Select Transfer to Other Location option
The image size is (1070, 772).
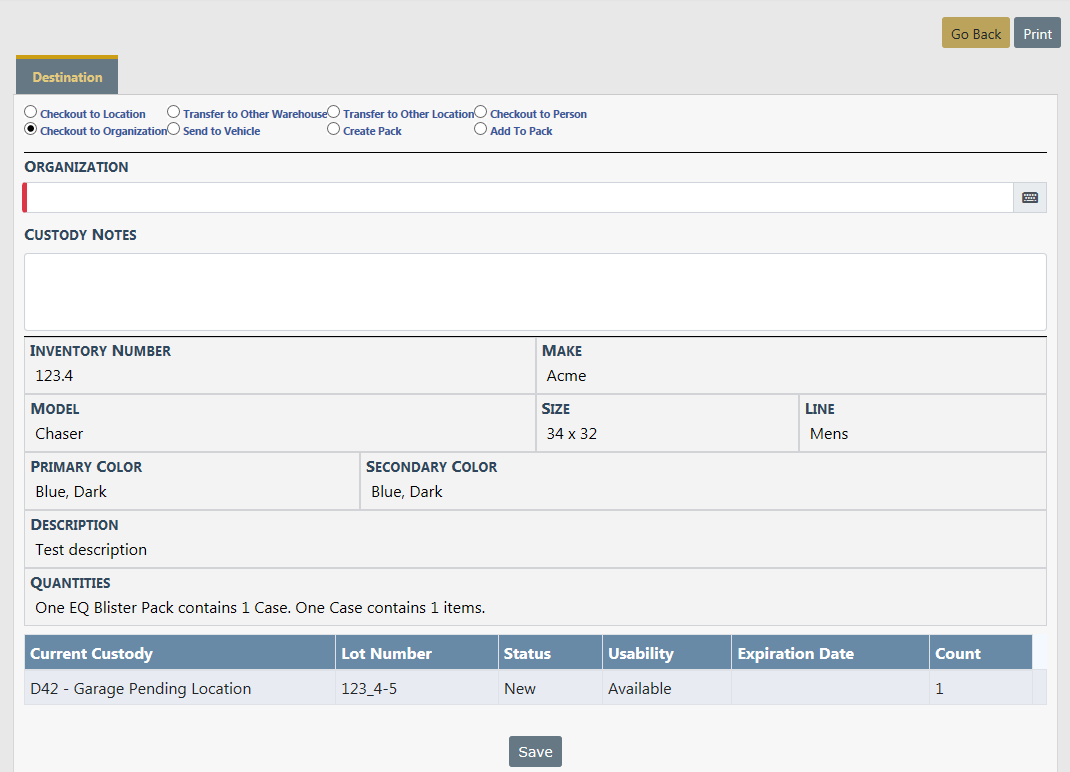(x=334, y=113)
